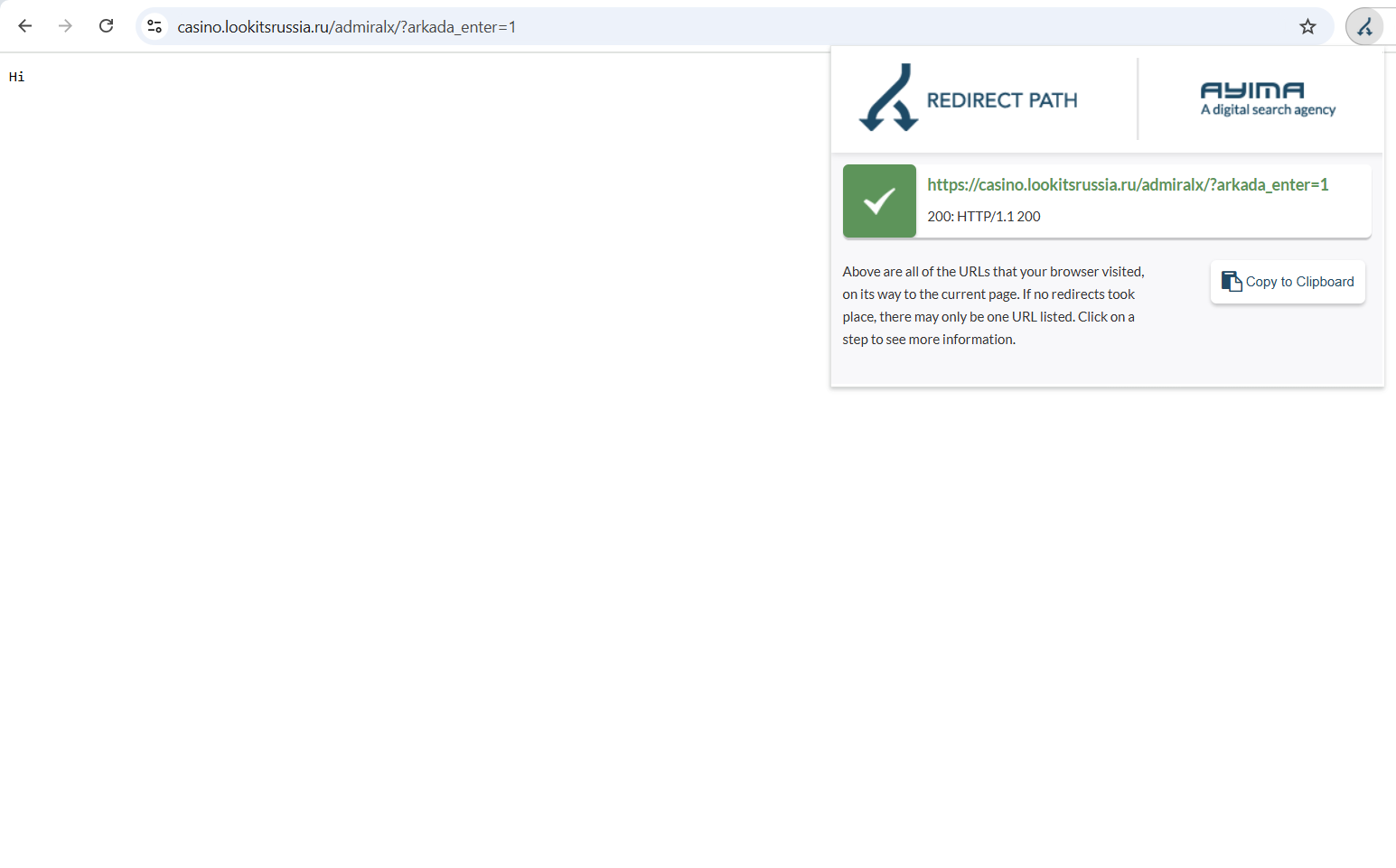
Task: Toggle the Redirect Path extension icon
Action: 1364,27
